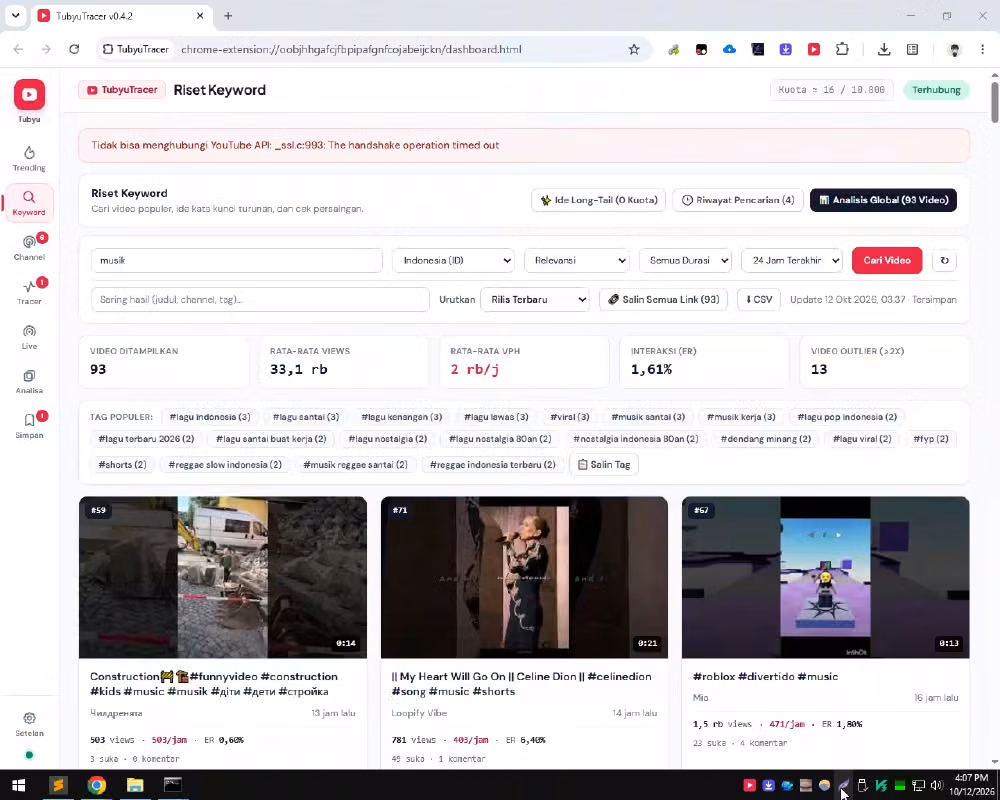Select the #lagu indonesia (3) tag
This screenshot has height=800, width=1000.
click(x=210, y=417)
